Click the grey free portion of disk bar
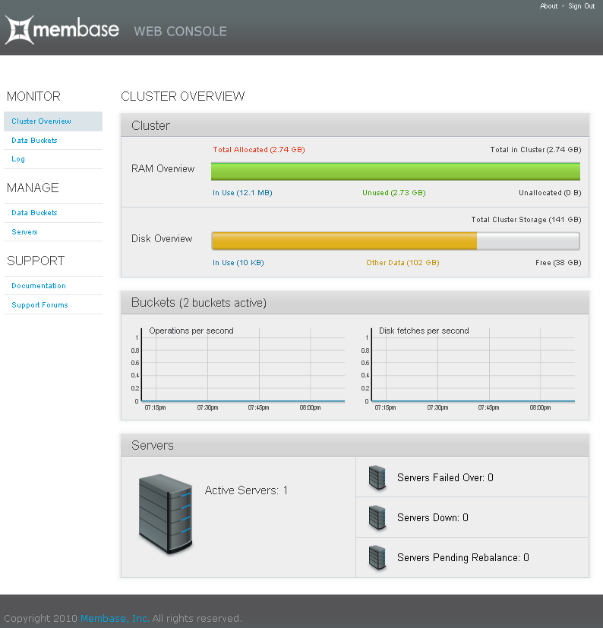The image size is (603, 628). click(x=528, y=241)
